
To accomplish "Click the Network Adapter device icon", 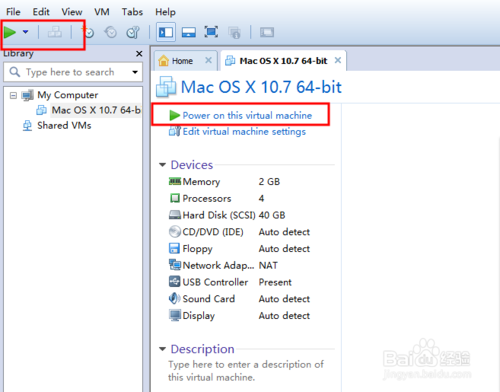I will click(x=175, y=265).
